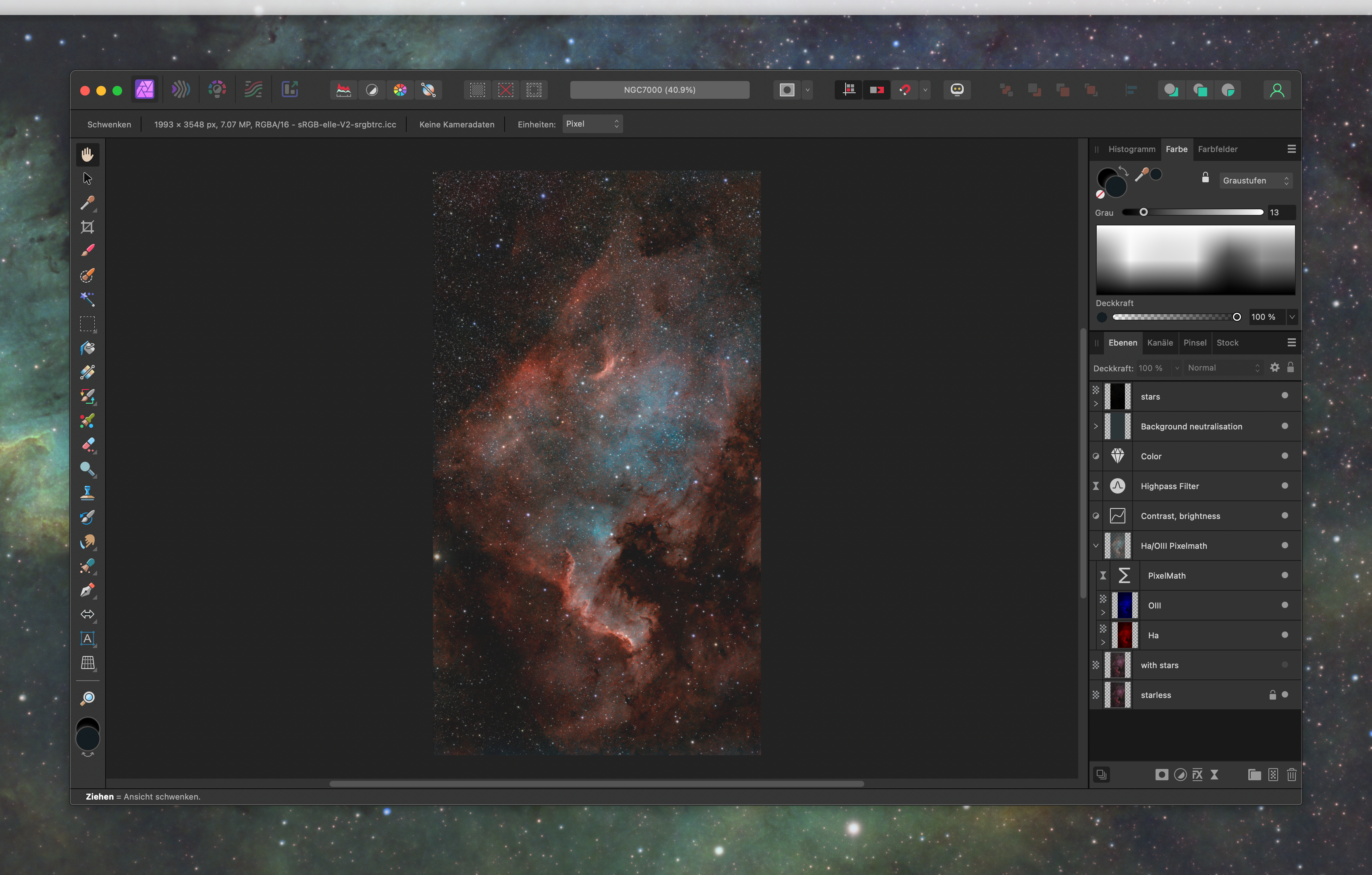This screenshot has height=875, width=1372.
Task: Select the View (hand) tool
Action: (x=87, y=154)
